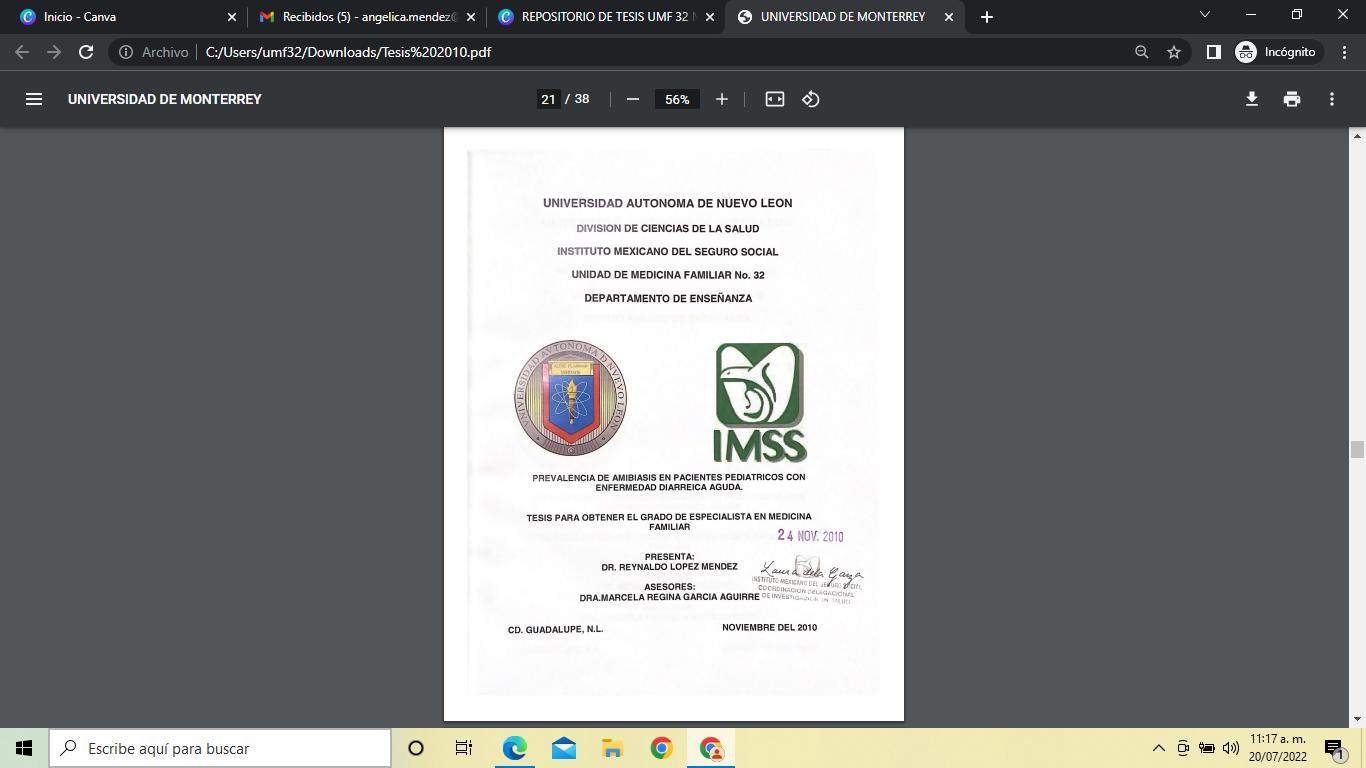Launch Microsoft Edge from taskbar
The width and height of the screenshot is (1366, 768).
pyautogui.click(x=514, y=748)
